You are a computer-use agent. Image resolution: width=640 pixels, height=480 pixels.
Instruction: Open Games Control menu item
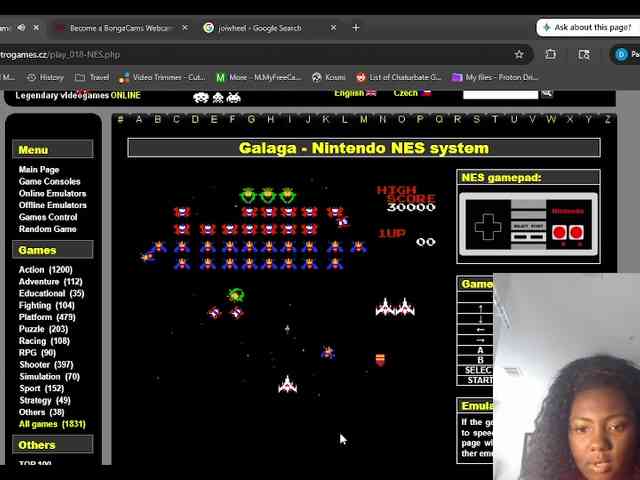tap(48, 217)
